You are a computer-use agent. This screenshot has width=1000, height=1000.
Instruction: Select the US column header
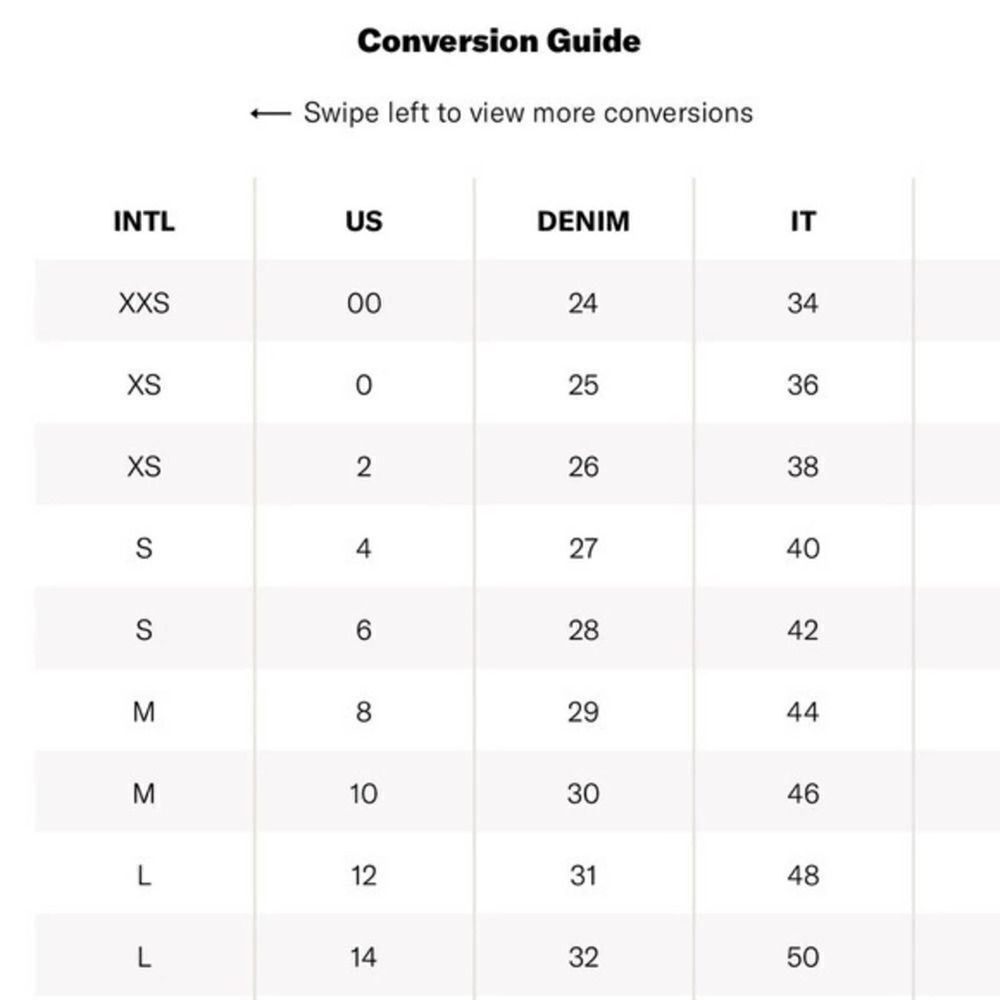click(x=364, y=221)
